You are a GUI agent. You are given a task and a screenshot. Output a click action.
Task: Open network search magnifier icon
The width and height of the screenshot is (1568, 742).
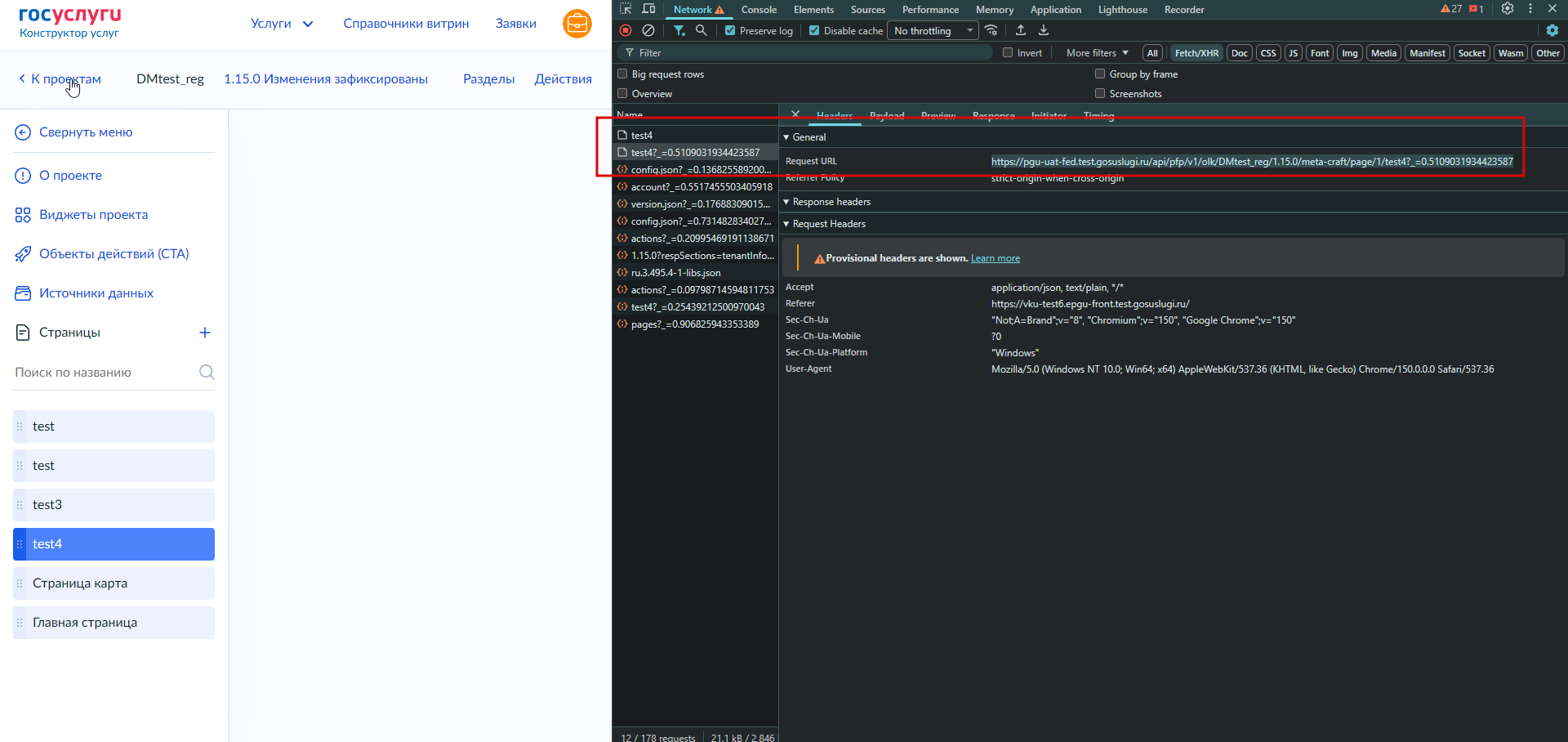click(701, 30)
